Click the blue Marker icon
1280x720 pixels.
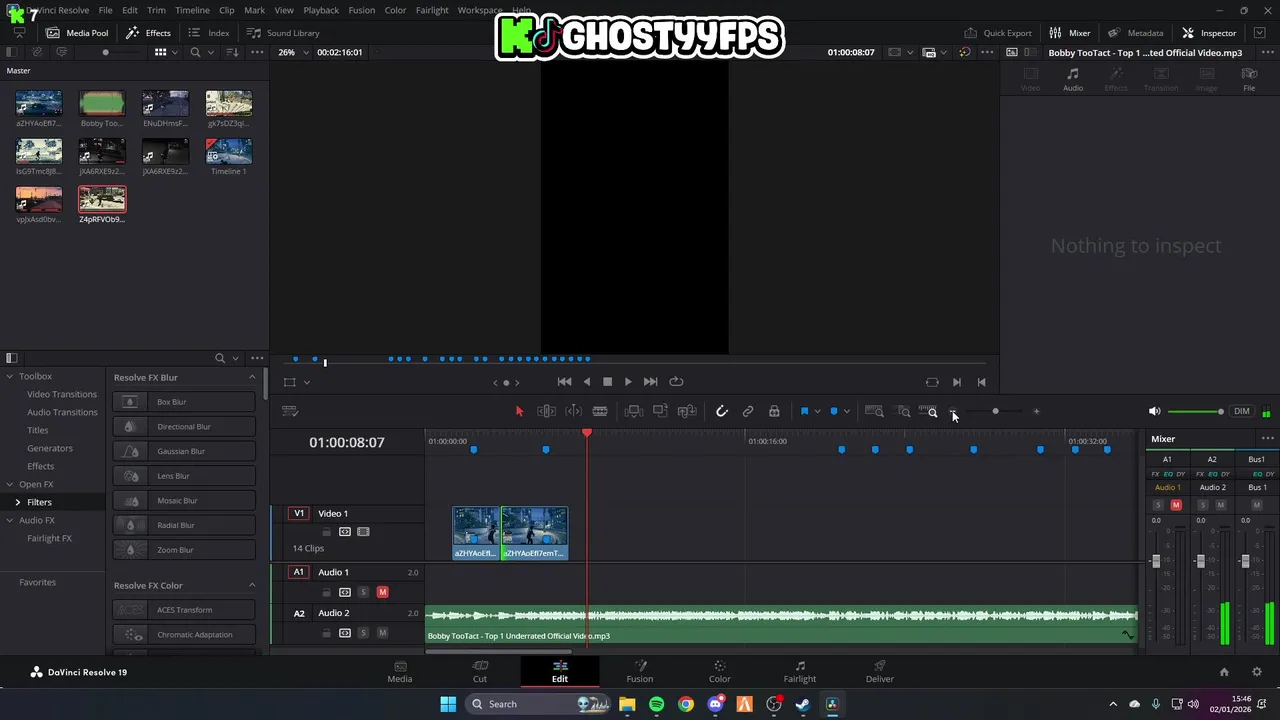[x=834, y=411]
